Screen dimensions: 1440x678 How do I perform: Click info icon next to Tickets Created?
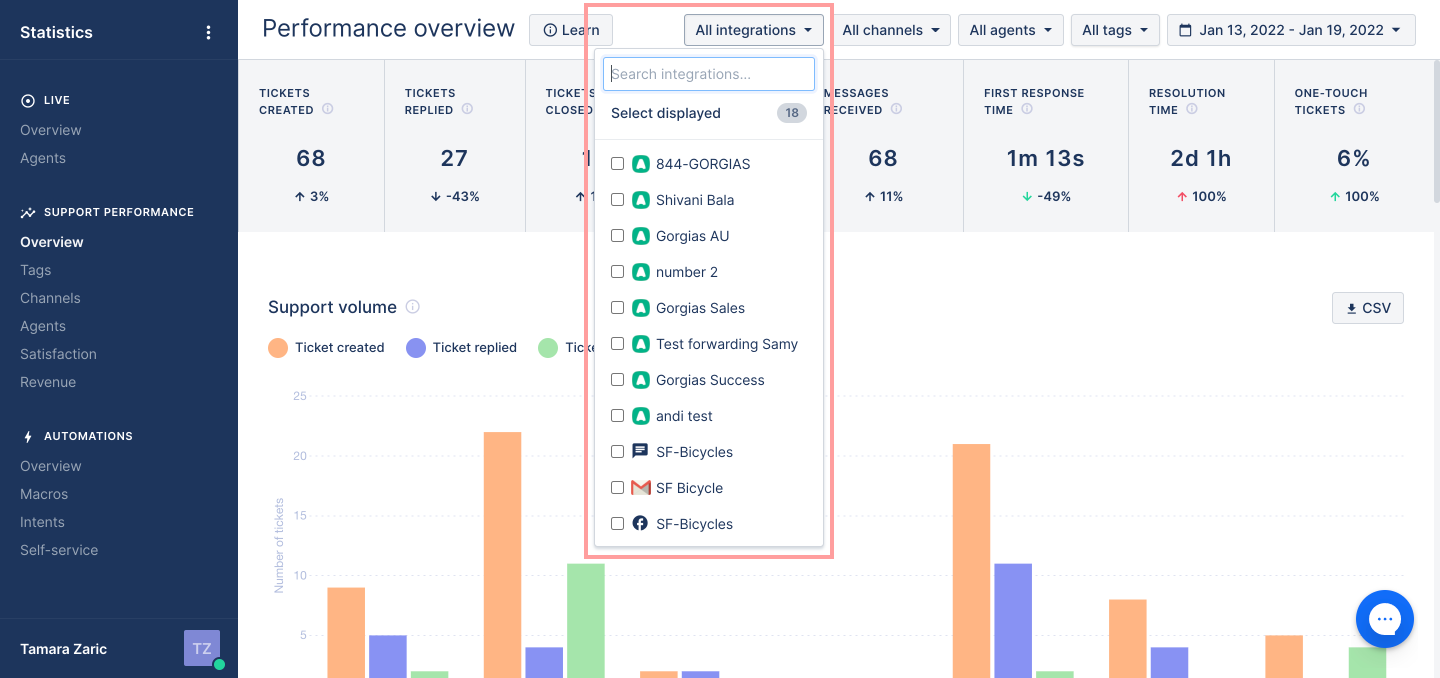pyautogui.click(x=327, y=110)
